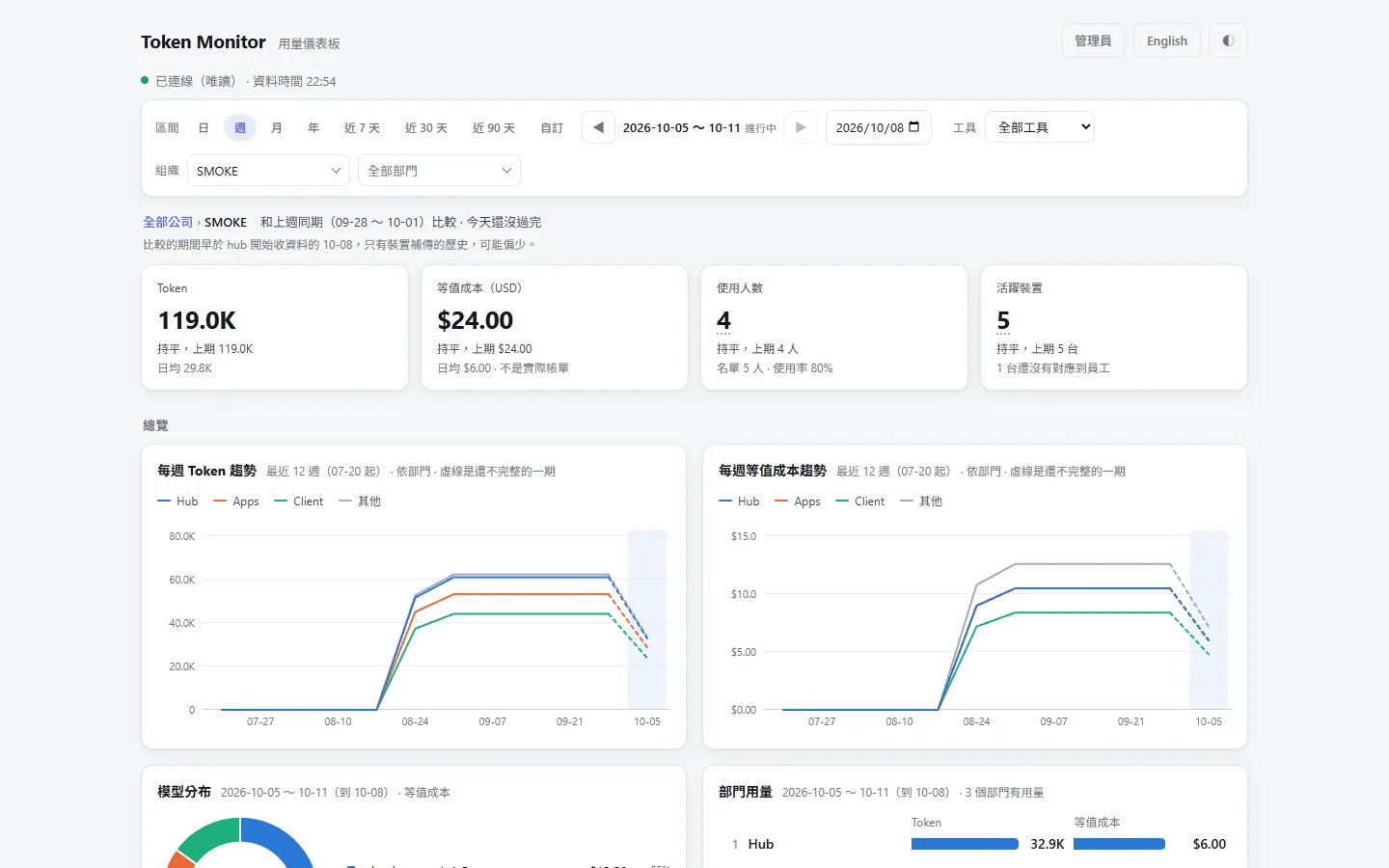
Task: Click the Token 119.0K value
Action: (x=197, y=320)
